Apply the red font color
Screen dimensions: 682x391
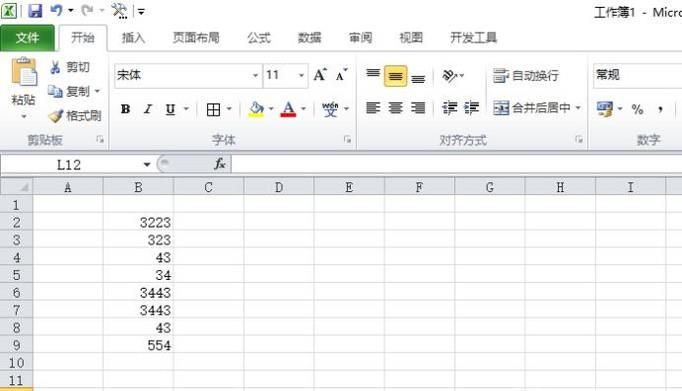288,109
